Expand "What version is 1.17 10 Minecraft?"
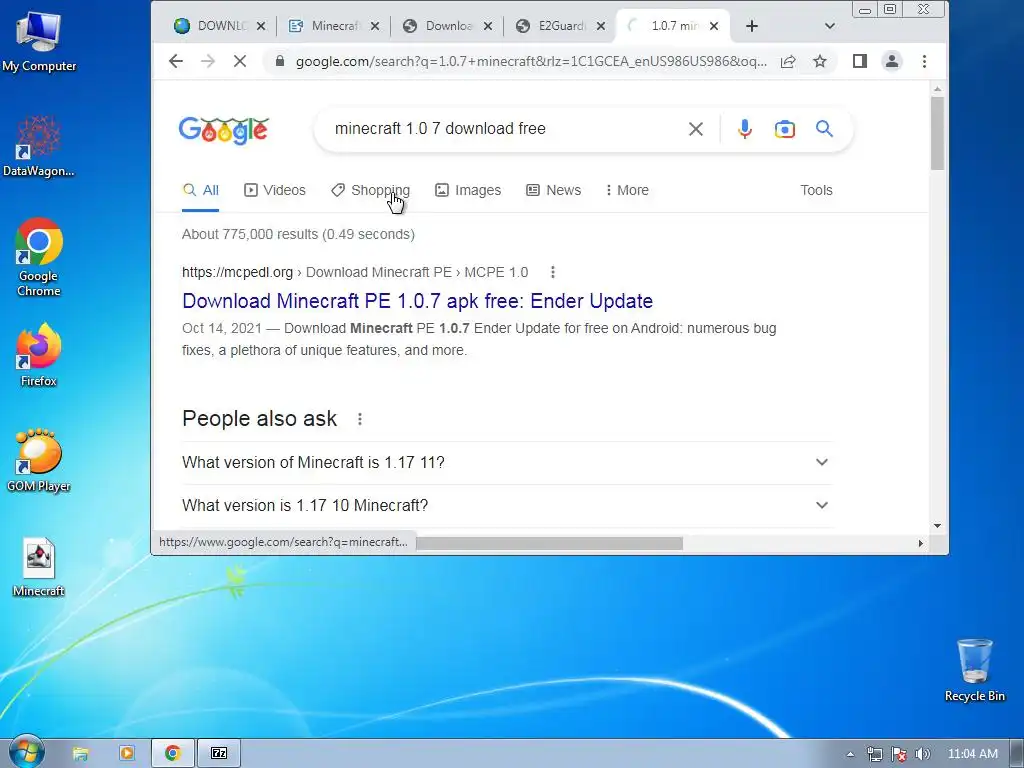 point(507,505)
